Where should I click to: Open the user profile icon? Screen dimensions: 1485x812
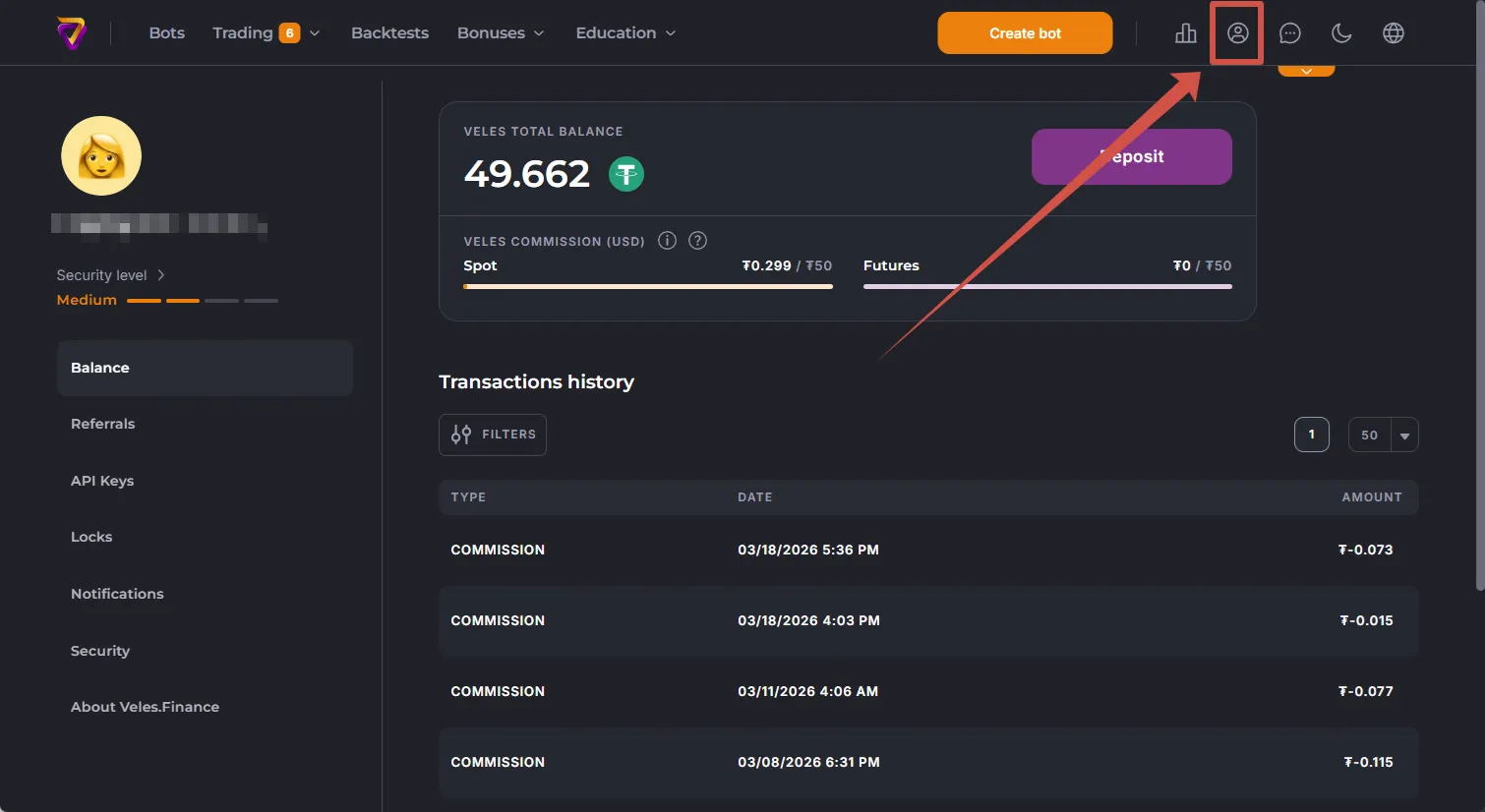coord(1237,33)
